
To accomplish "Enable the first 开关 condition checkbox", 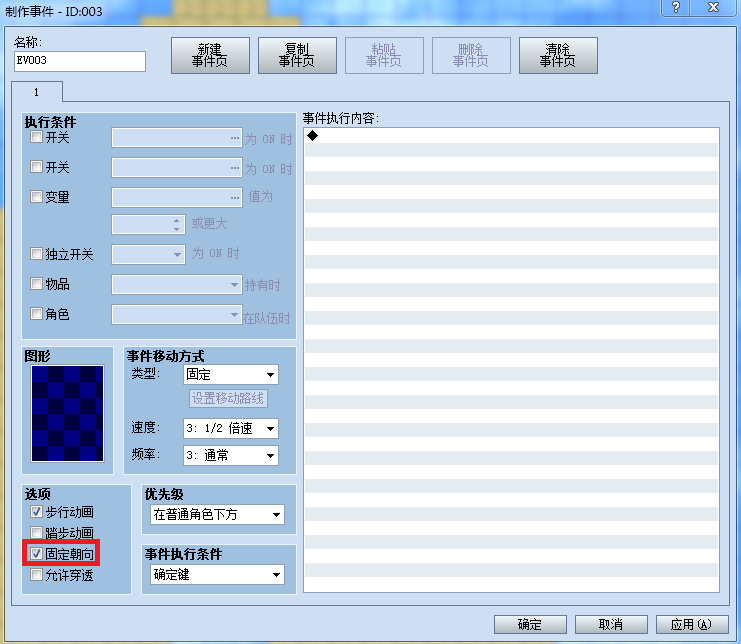I will pos(36,137).
